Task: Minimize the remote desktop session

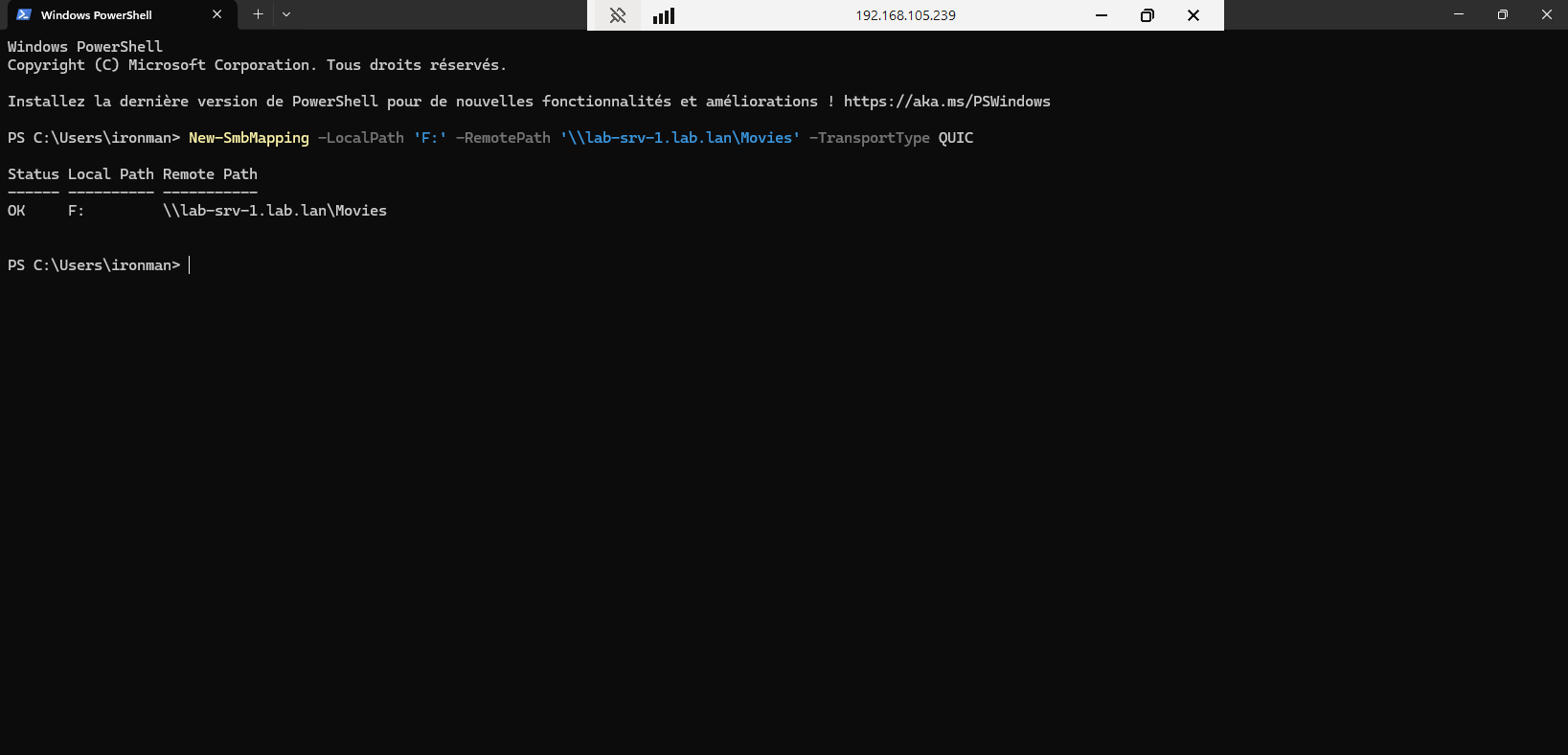Action: 1102,15
